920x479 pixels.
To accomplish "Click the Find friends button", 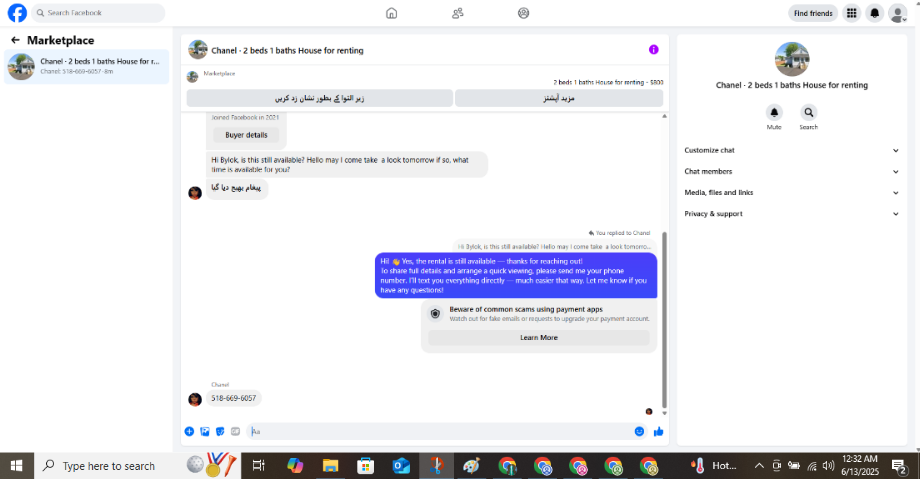I will click(813, 13).
